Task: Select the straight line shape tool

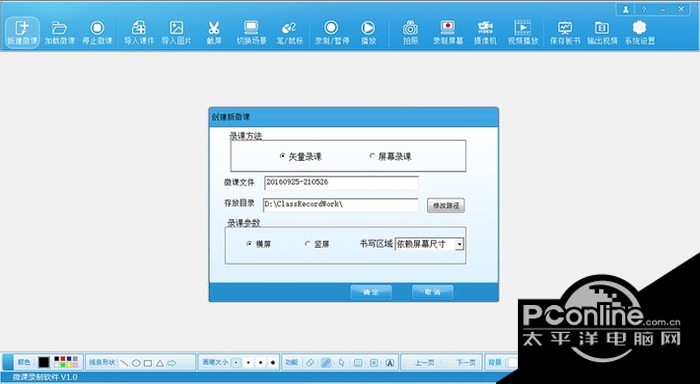Action: coord(125,363)
